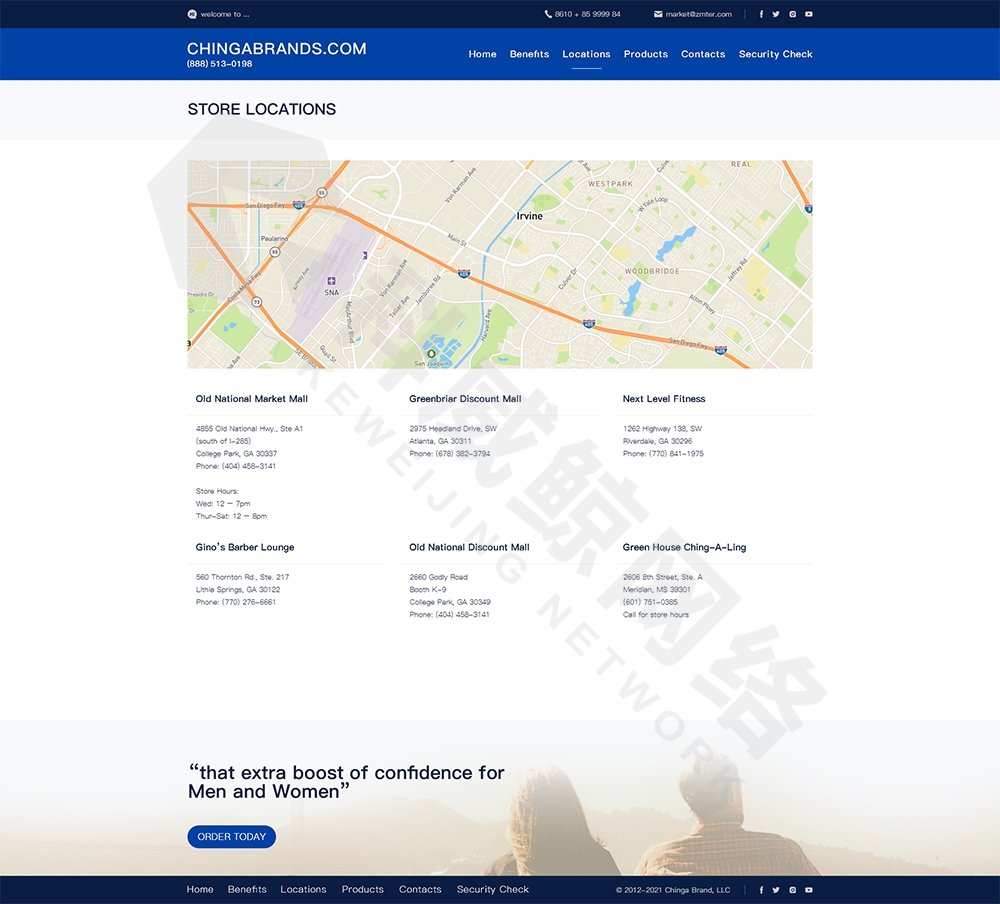The height and width of the screenshot is (904, 1000).
Task: Click the Greenbriar Discount Mall heading
Action: click(465, 399)
